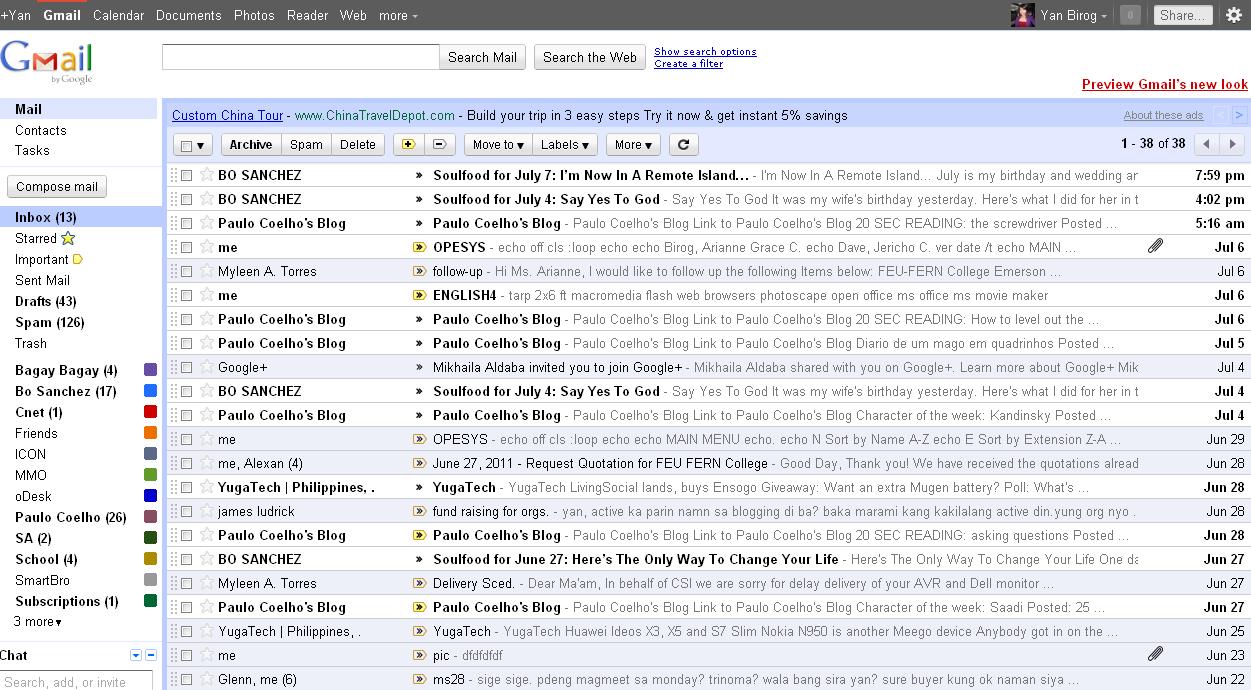Click the star icon beside Starred
This screenshot has height=690, width=1251.
pos(68,238)
